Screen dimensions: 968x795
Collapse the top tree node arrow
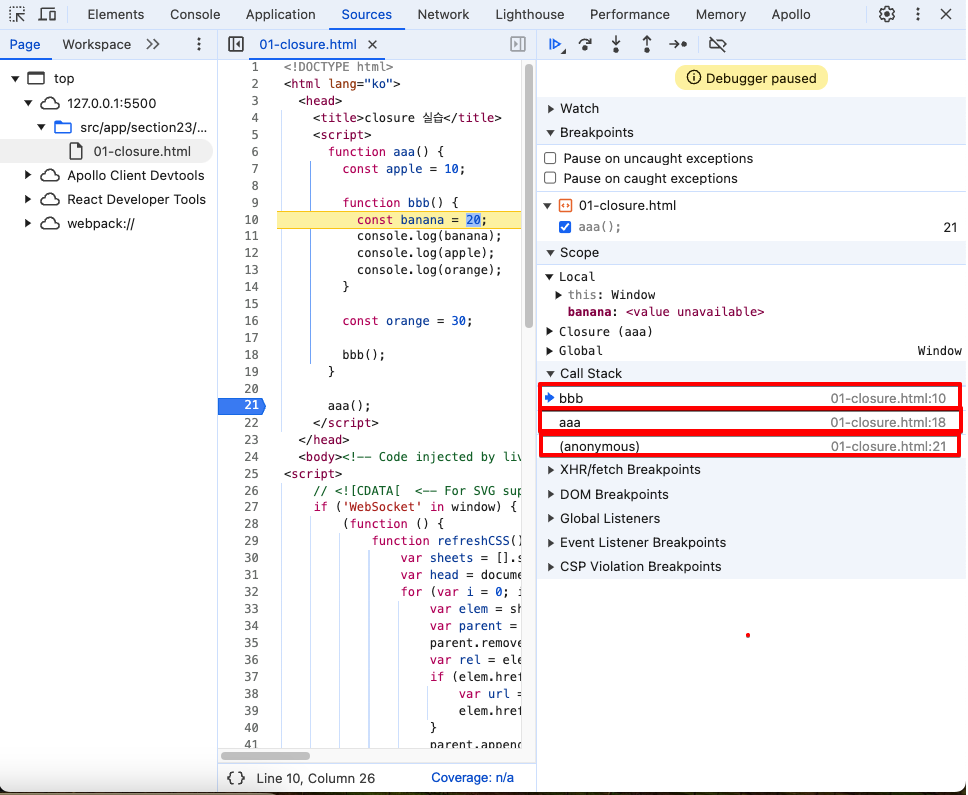15,78
